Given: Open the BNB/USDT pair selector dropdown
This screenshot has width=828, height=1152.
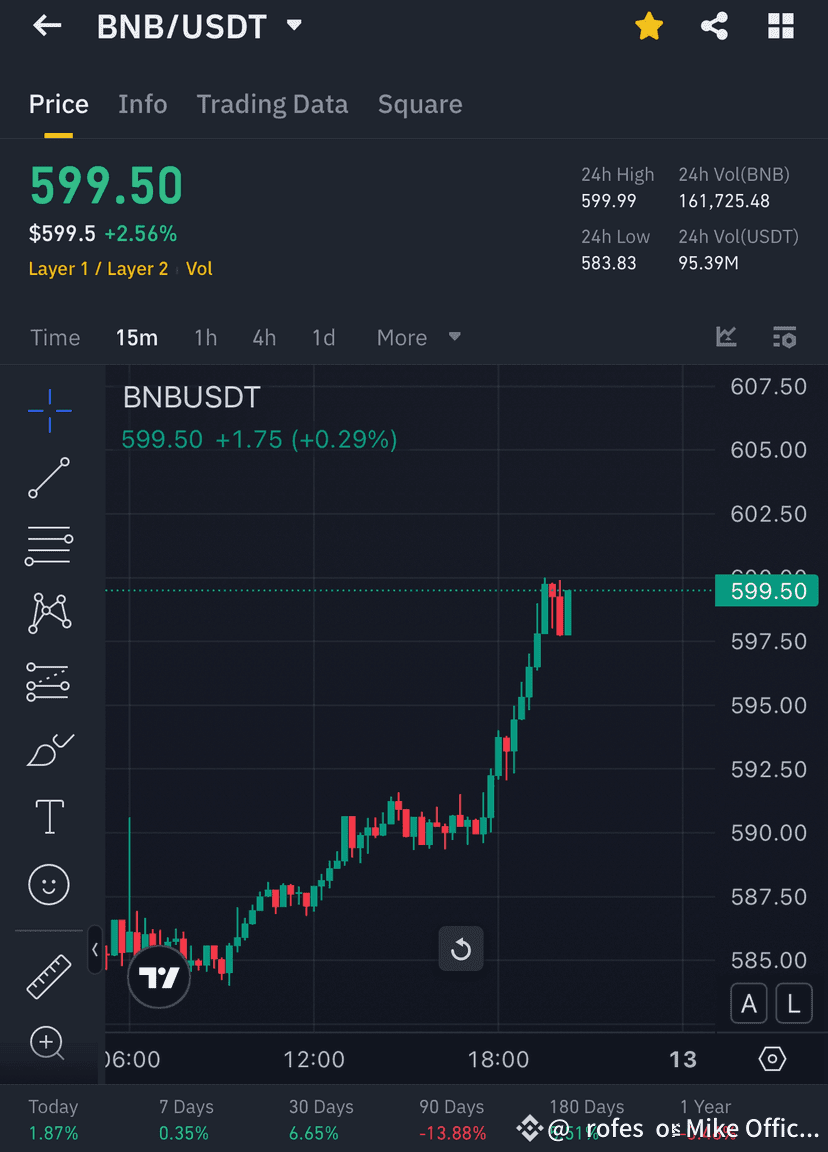Looking at the screenshot, I should pyautogui.click(x=293, y=26).
